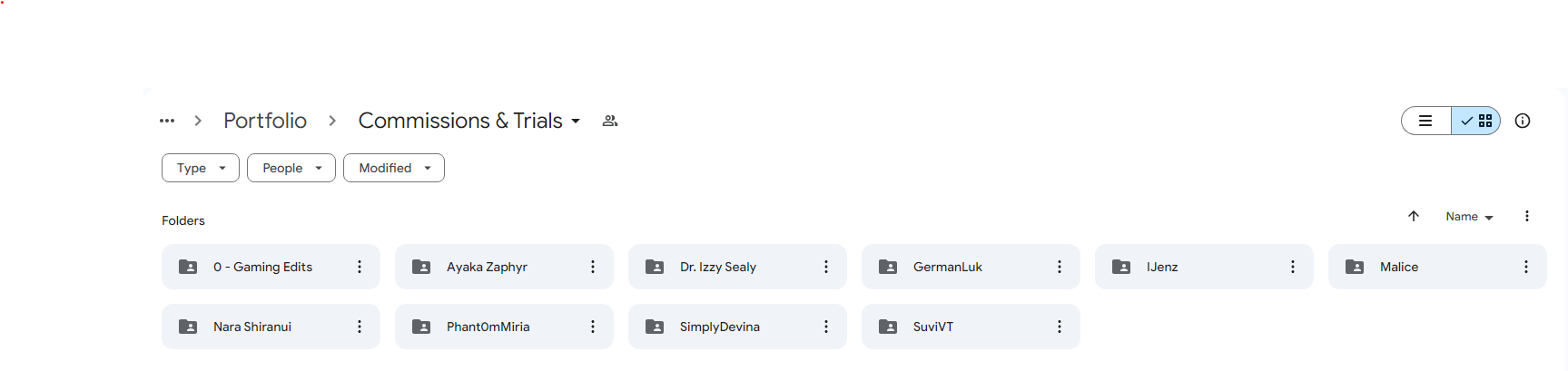Screen dimensions: 1568x371
Task: Expand the People filter dropdown
Action: point(291,168)
